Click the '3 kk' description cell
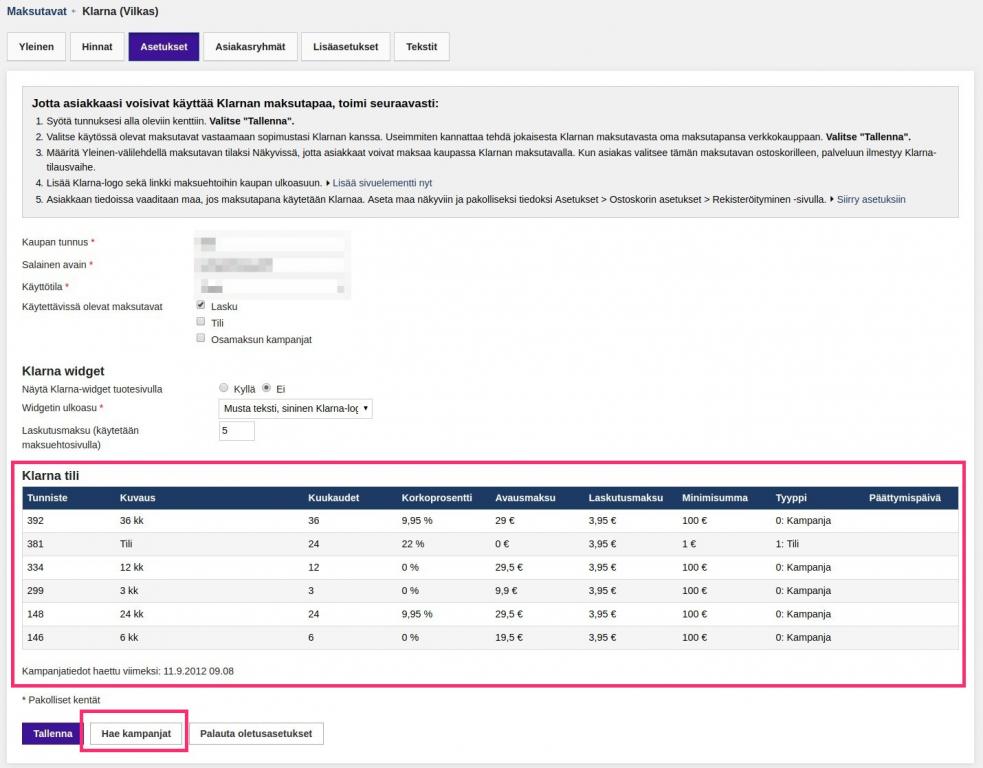The image size is (983, 768). pyautogui.click(x=129, y=591)
